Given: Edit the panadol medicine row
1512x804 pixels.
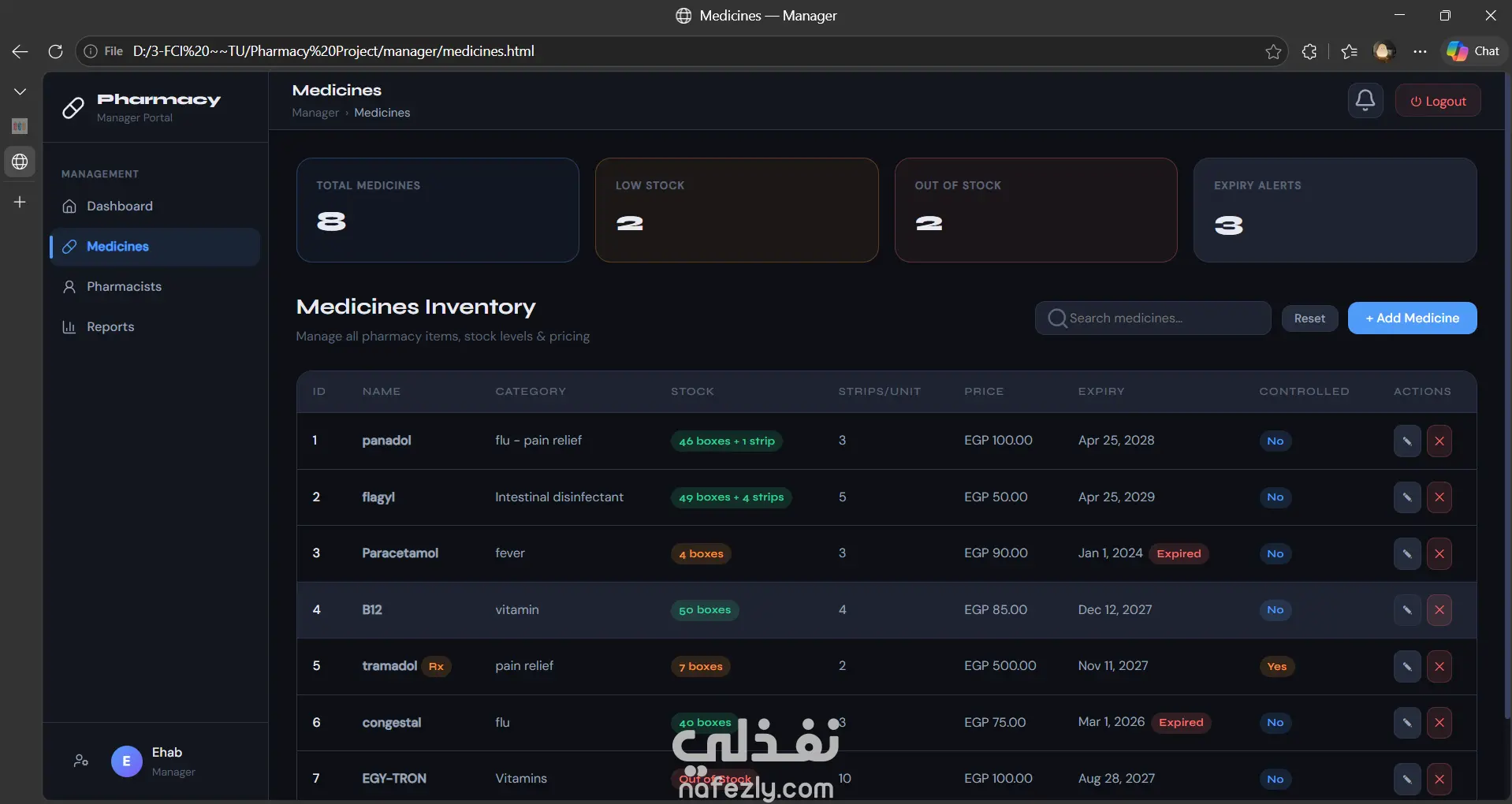Looking at the screenshot, I should [x=1407, y=441].
